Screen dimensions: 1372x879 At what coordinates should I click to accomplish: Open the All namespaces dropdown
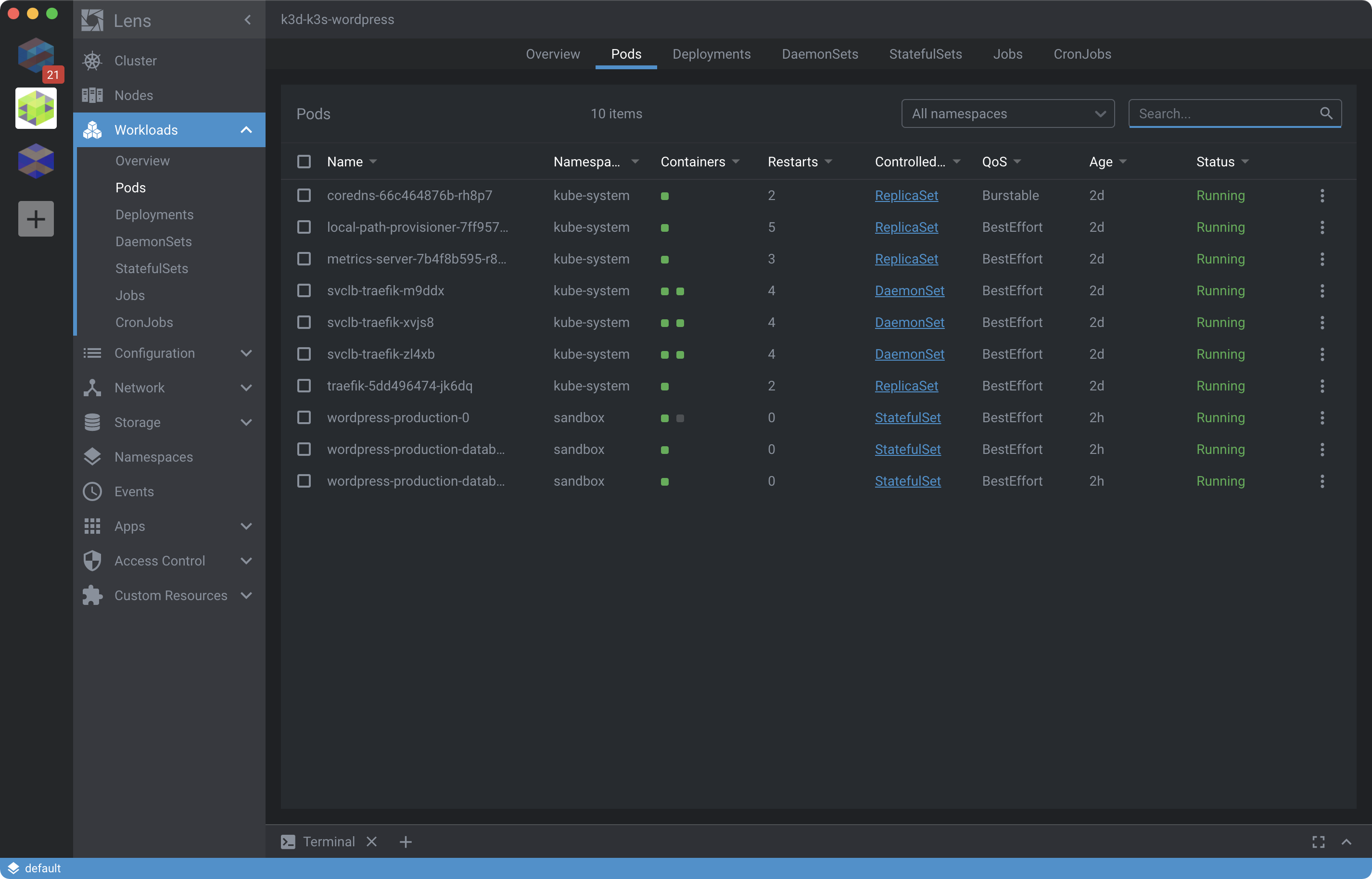tap(1008, 113)
